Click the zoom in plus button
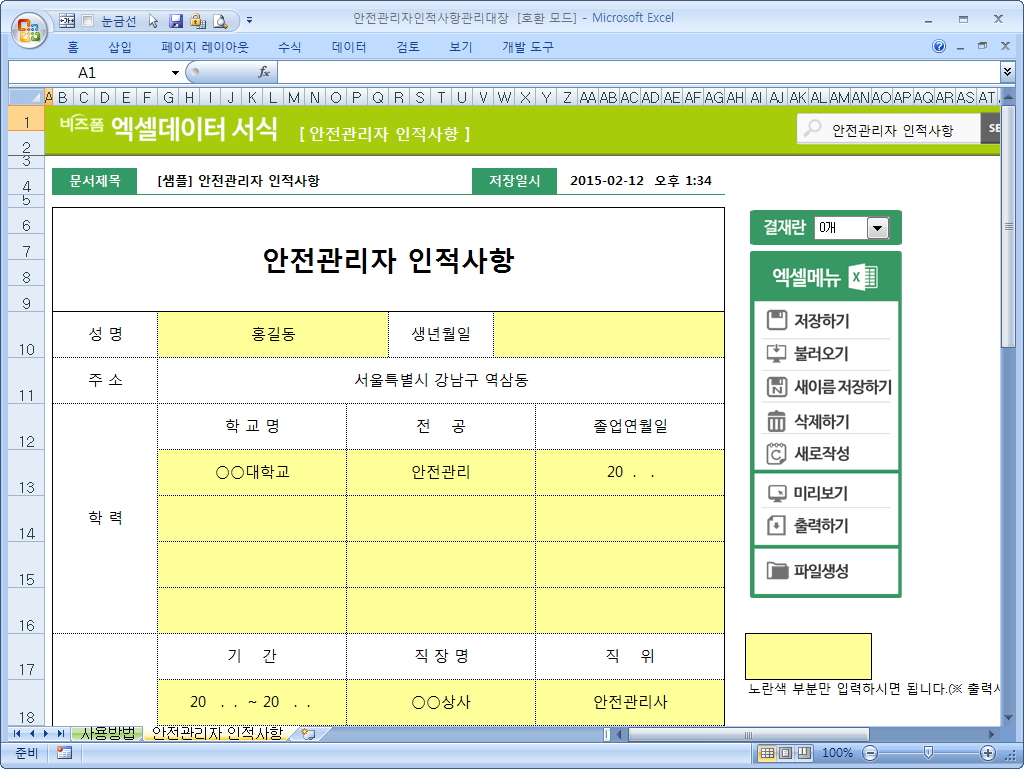Screen dimensions: 1024x769 tap(988, 753)
